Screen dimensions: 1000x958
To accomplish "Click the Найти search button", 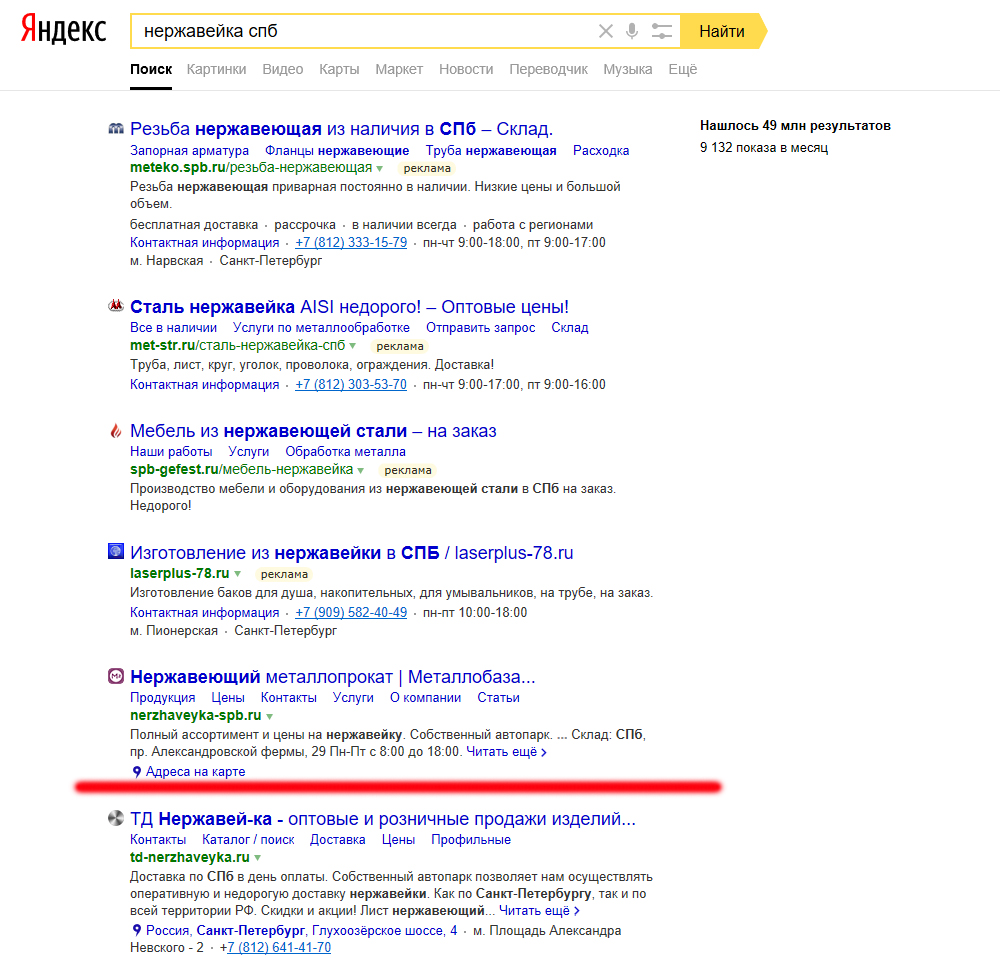I will pyautogui.click(x=721, y=31).
